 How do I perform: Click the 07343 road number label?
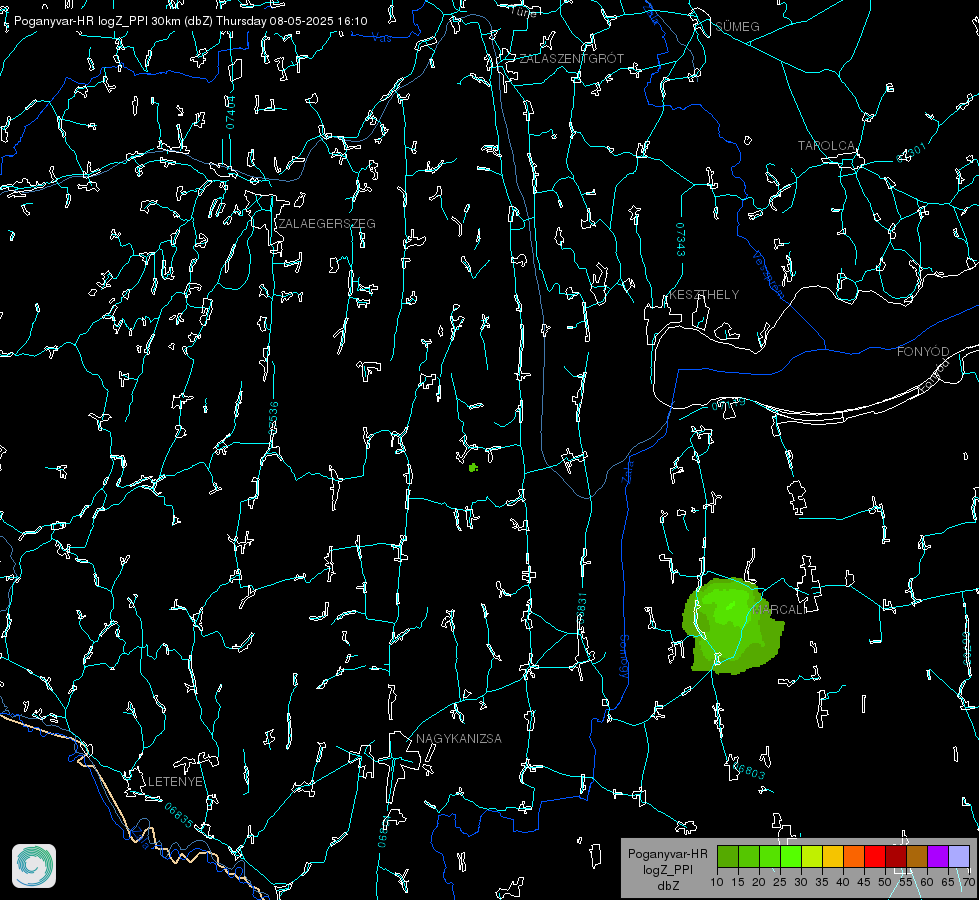pos(680,239)
